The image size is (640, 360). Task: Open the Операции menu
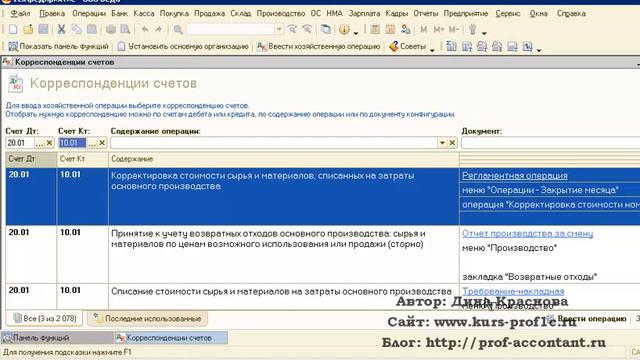point(89,13)
